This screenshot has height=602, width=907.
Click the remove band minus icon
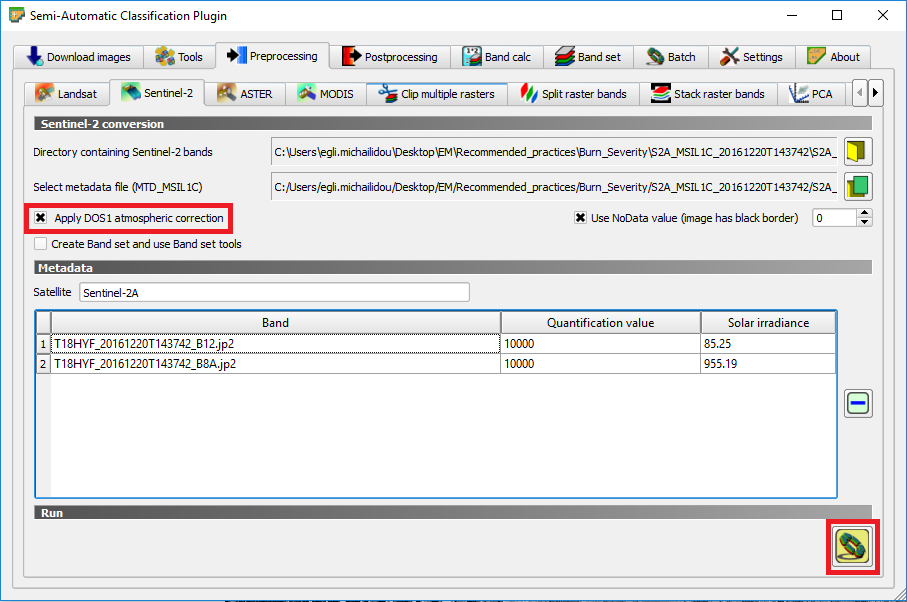858,404
